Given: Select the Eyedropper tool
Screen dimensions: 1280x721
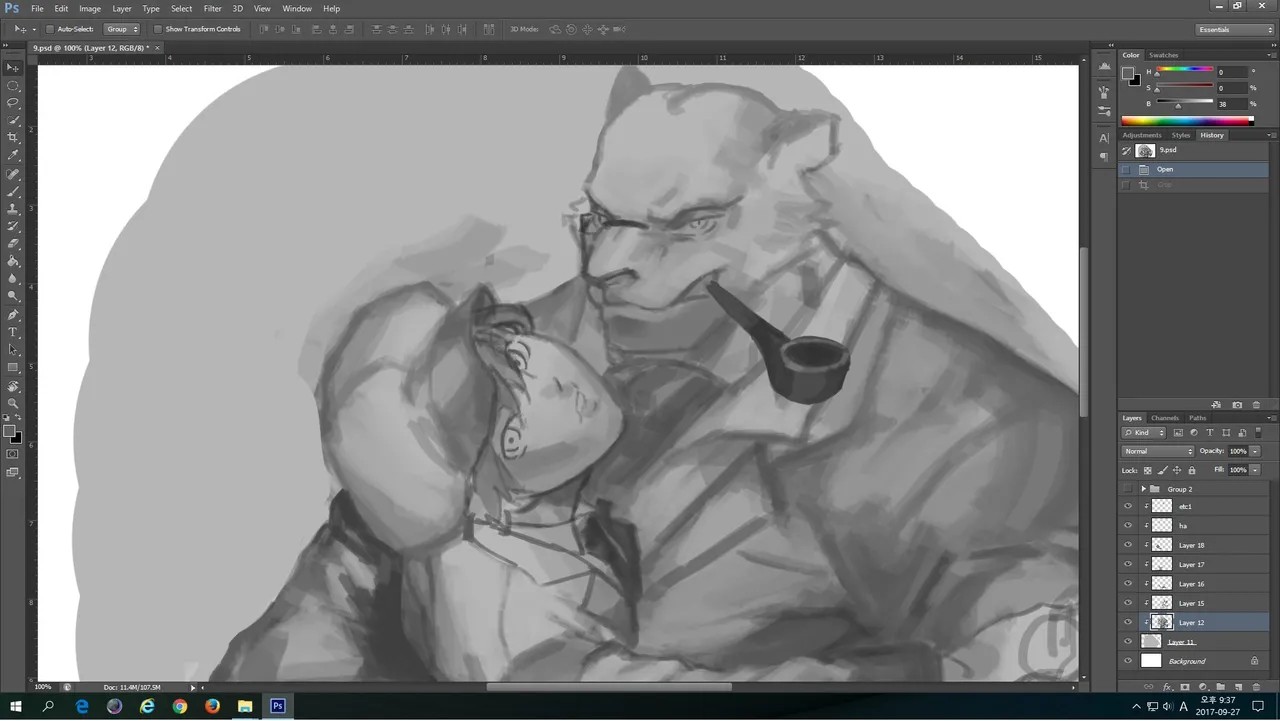Looking at the screenshot, I should point(13,155).
